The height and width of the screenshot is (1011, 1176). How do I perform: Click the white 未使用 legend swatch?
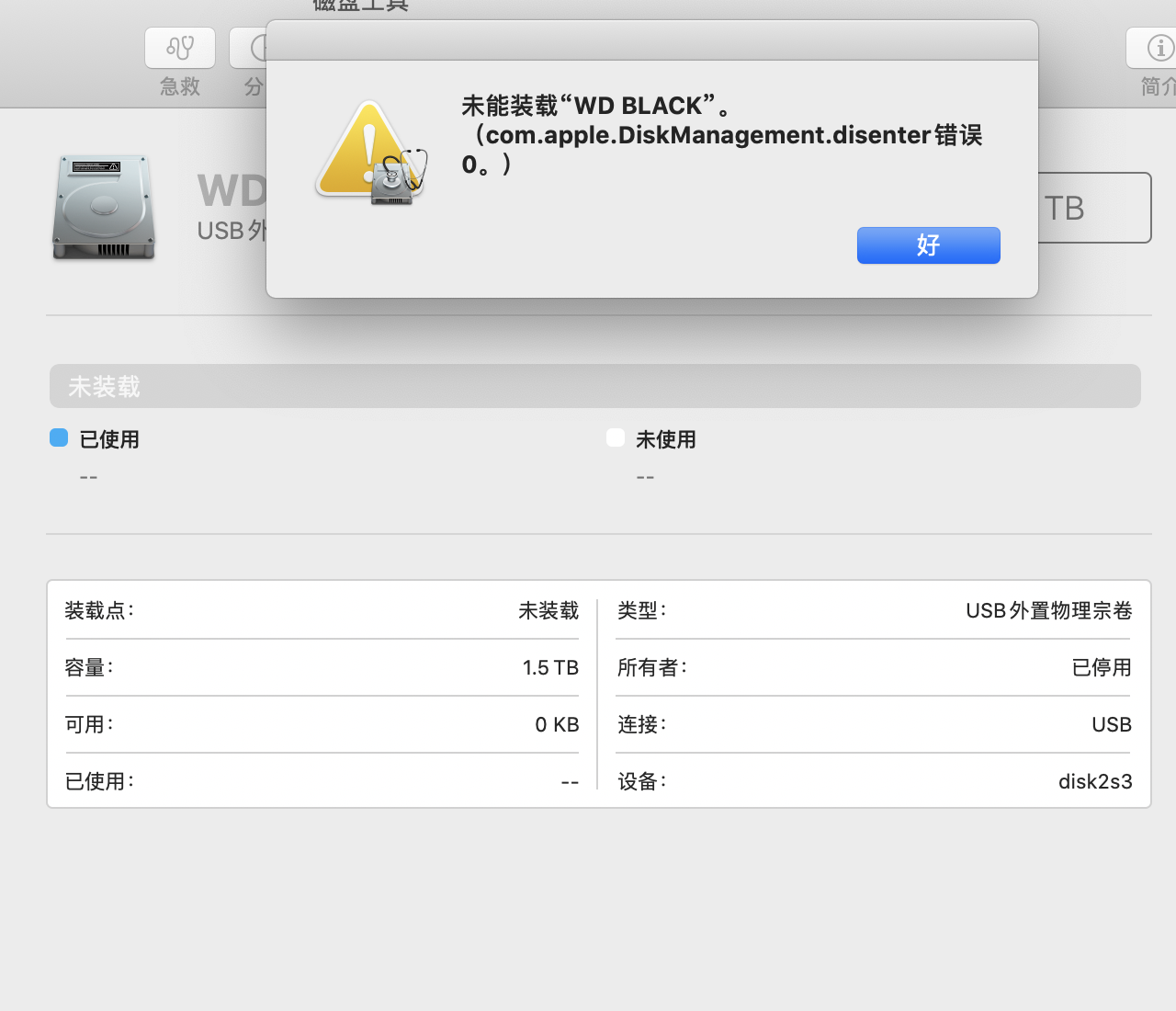tap(616, 438)
